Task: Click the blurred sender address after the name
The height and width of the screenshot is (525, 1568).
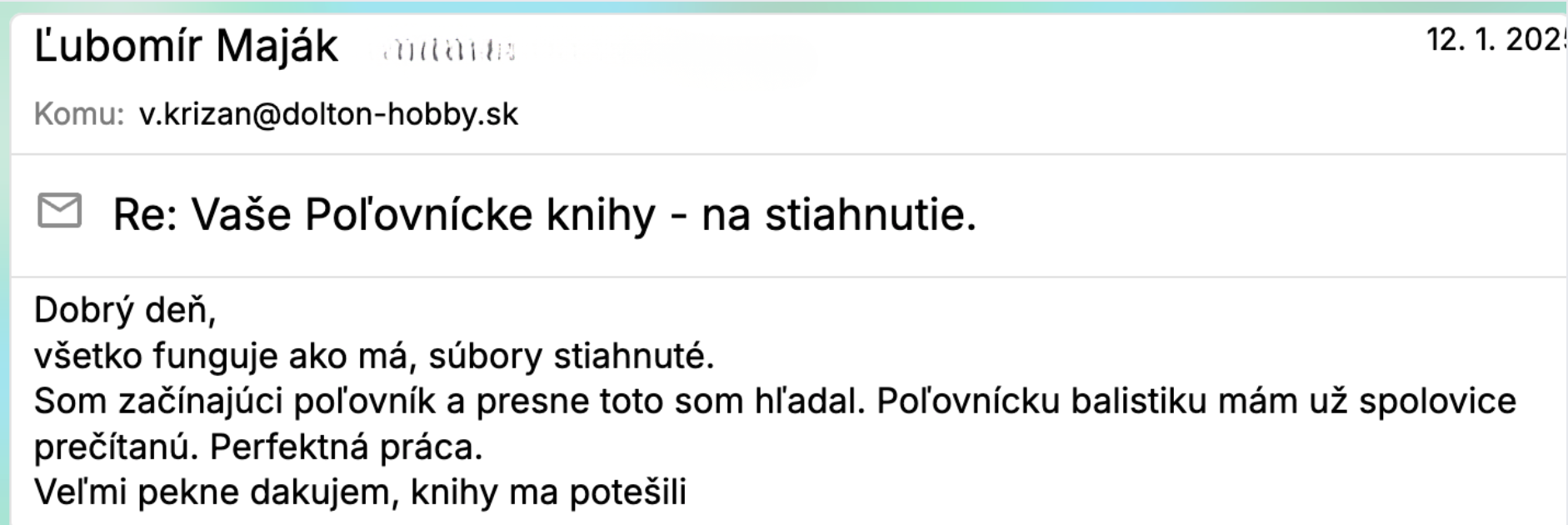Action: coord(450,52)
